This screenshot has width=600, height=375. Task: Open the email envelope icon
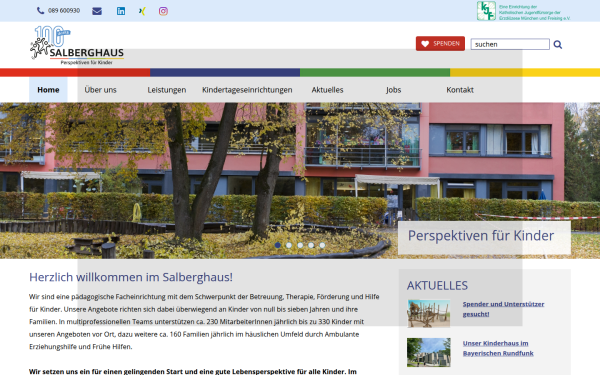point(97,11)
